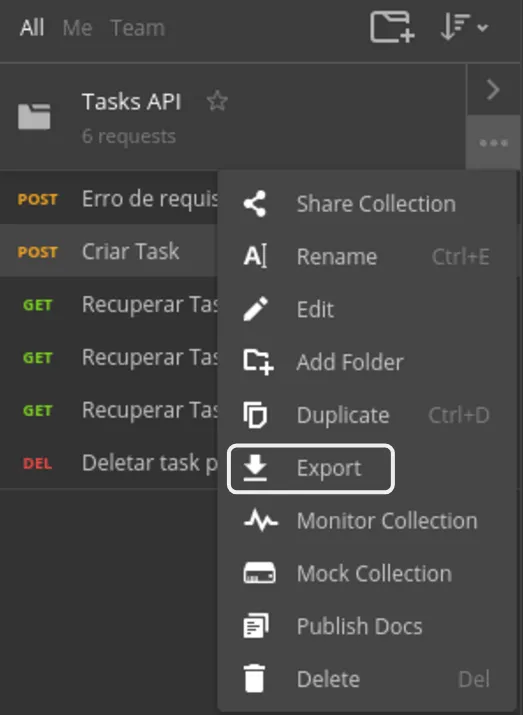Click the rename text-cursor icon
This screenshot has height=715, width=523.
(x=255, y=256)
